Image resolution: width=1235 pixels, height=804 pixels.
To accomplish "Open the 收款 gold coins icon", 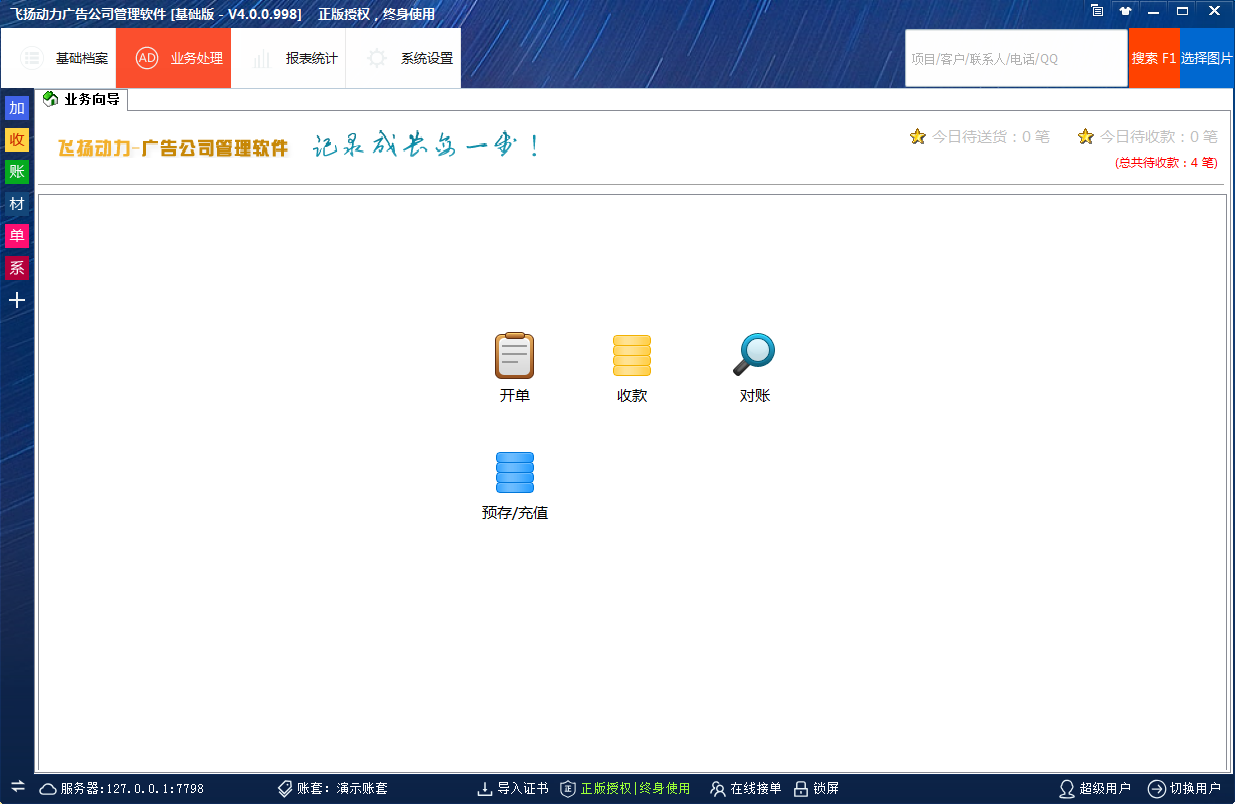I will pos(631,356).
